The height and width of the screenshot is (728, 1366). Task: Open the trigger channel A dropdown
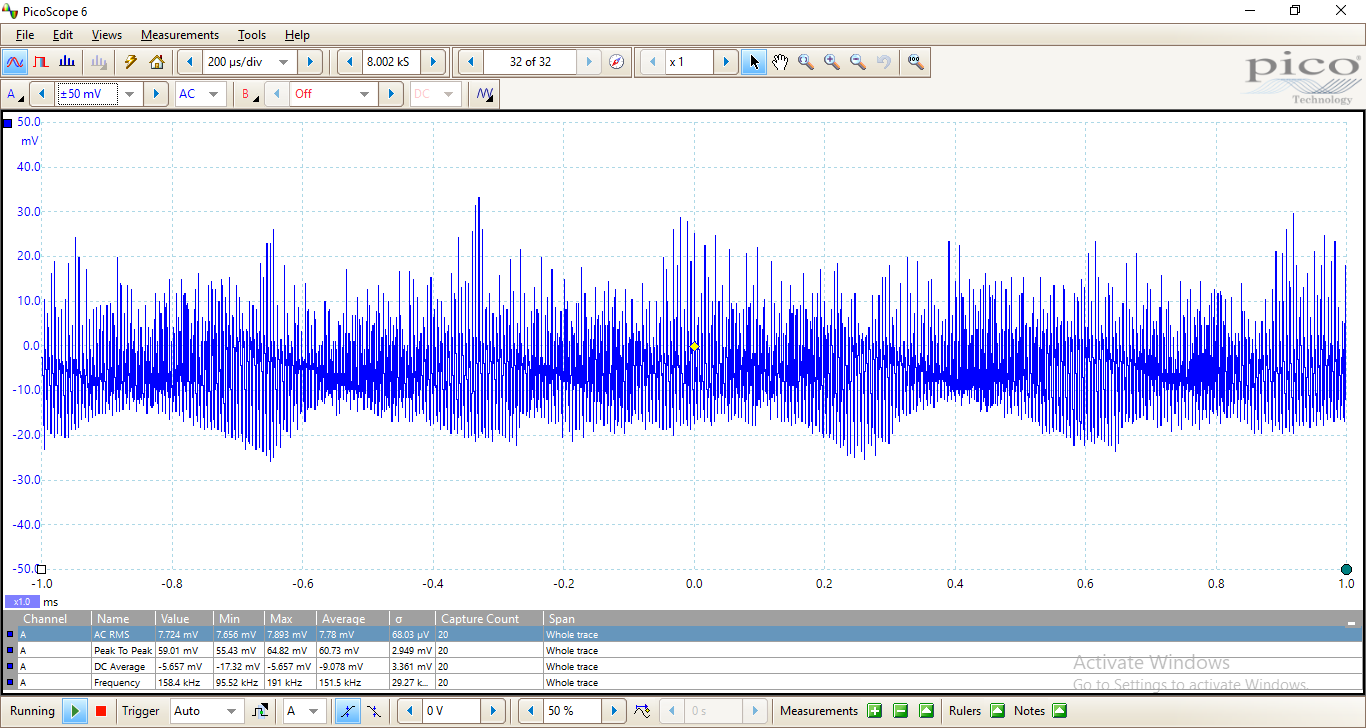[x=312, y=711]
